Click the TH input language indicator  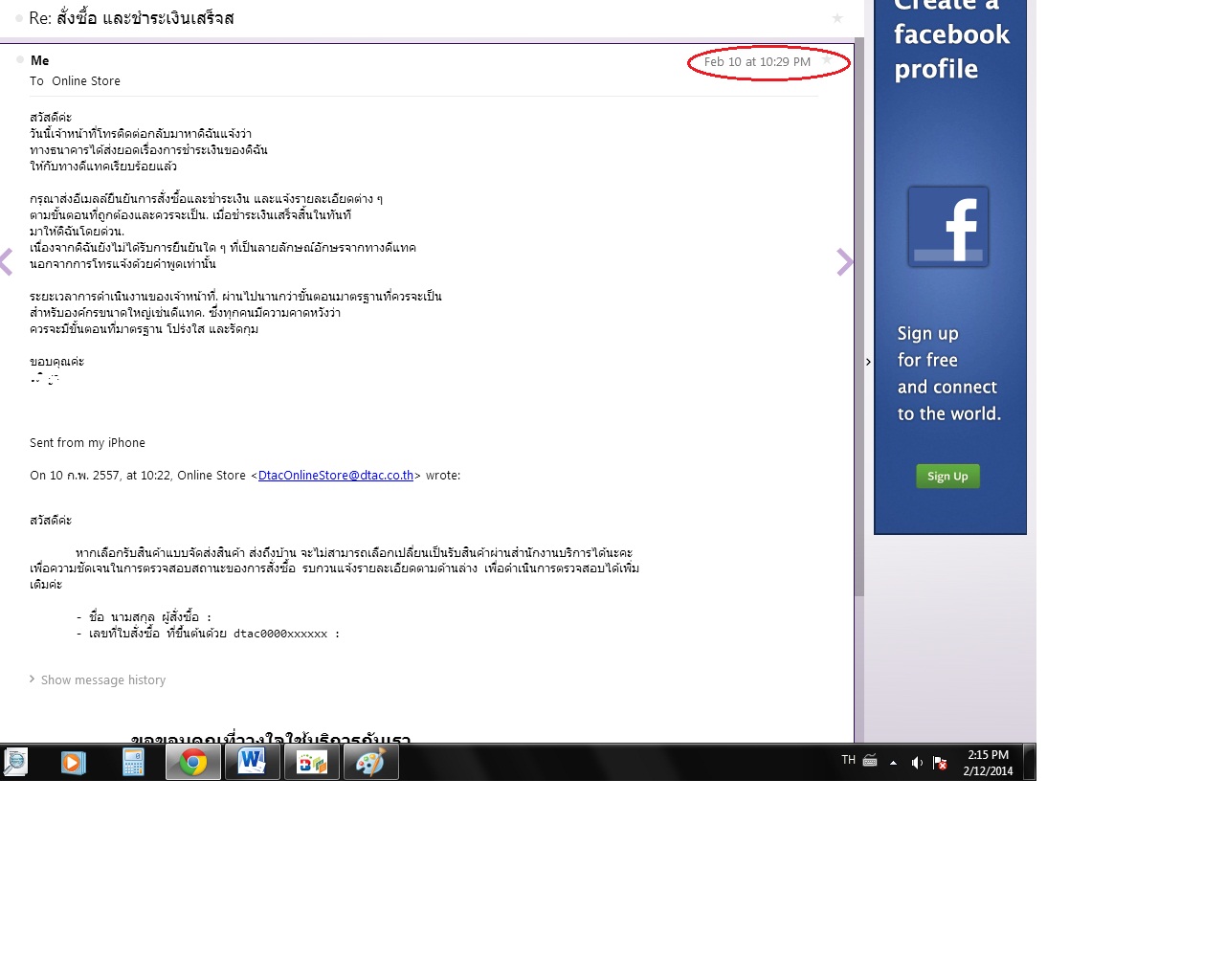pyautogui.click(x=849, y=760)
